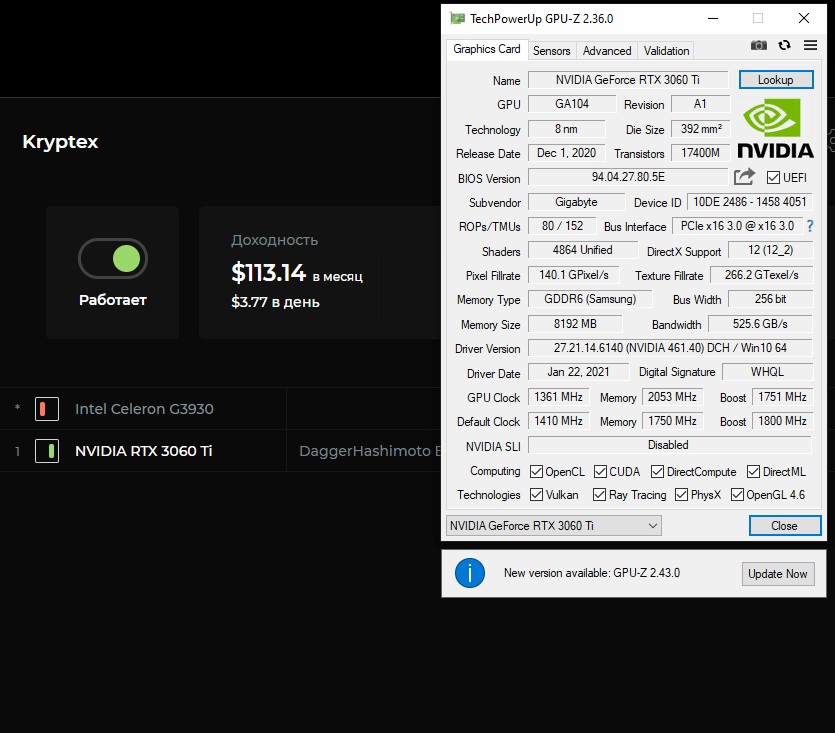Click Intel Celeron G3930 red status icon
This screenshot has height=733, width=835.
click(x=47, y=409)
